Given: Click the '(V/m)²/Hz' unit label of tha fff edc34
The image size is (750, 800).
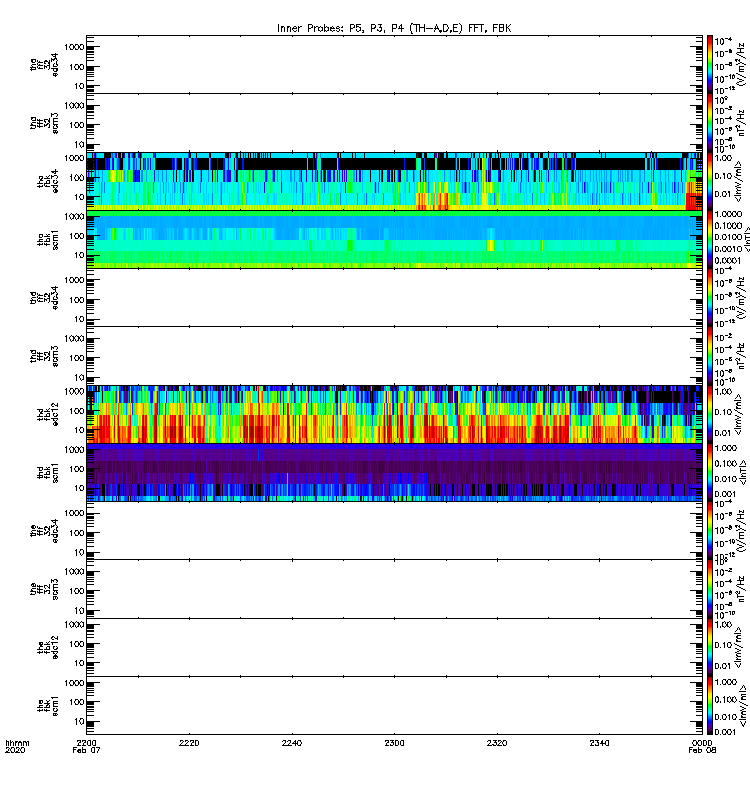Looking at the screenshot, I should [740, 64].
